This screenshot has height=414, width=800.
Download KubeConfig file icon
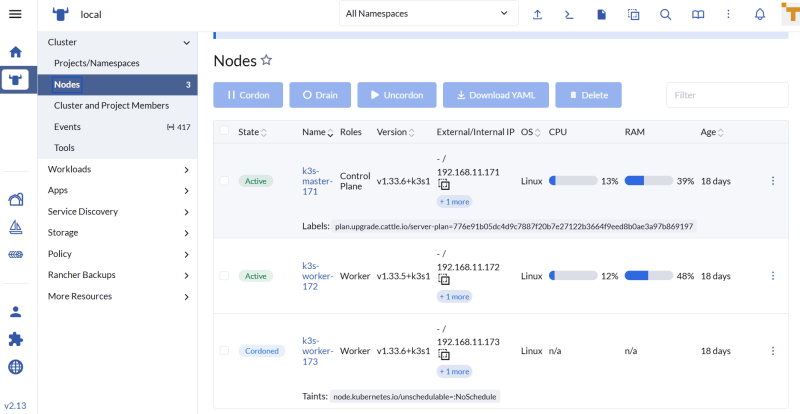602,14
